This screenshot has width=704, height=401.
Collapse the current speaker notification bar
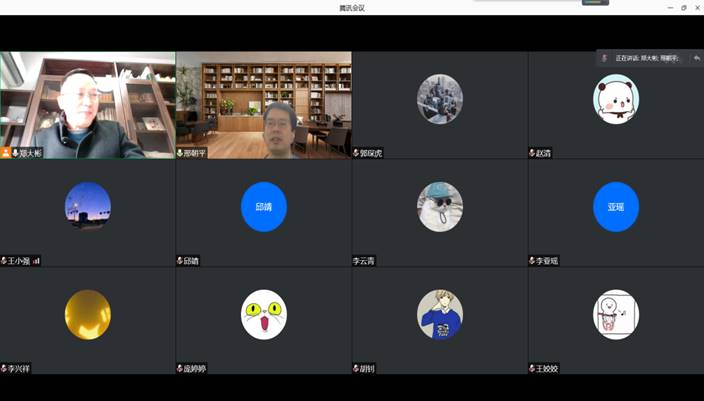[x=696, y=59]
